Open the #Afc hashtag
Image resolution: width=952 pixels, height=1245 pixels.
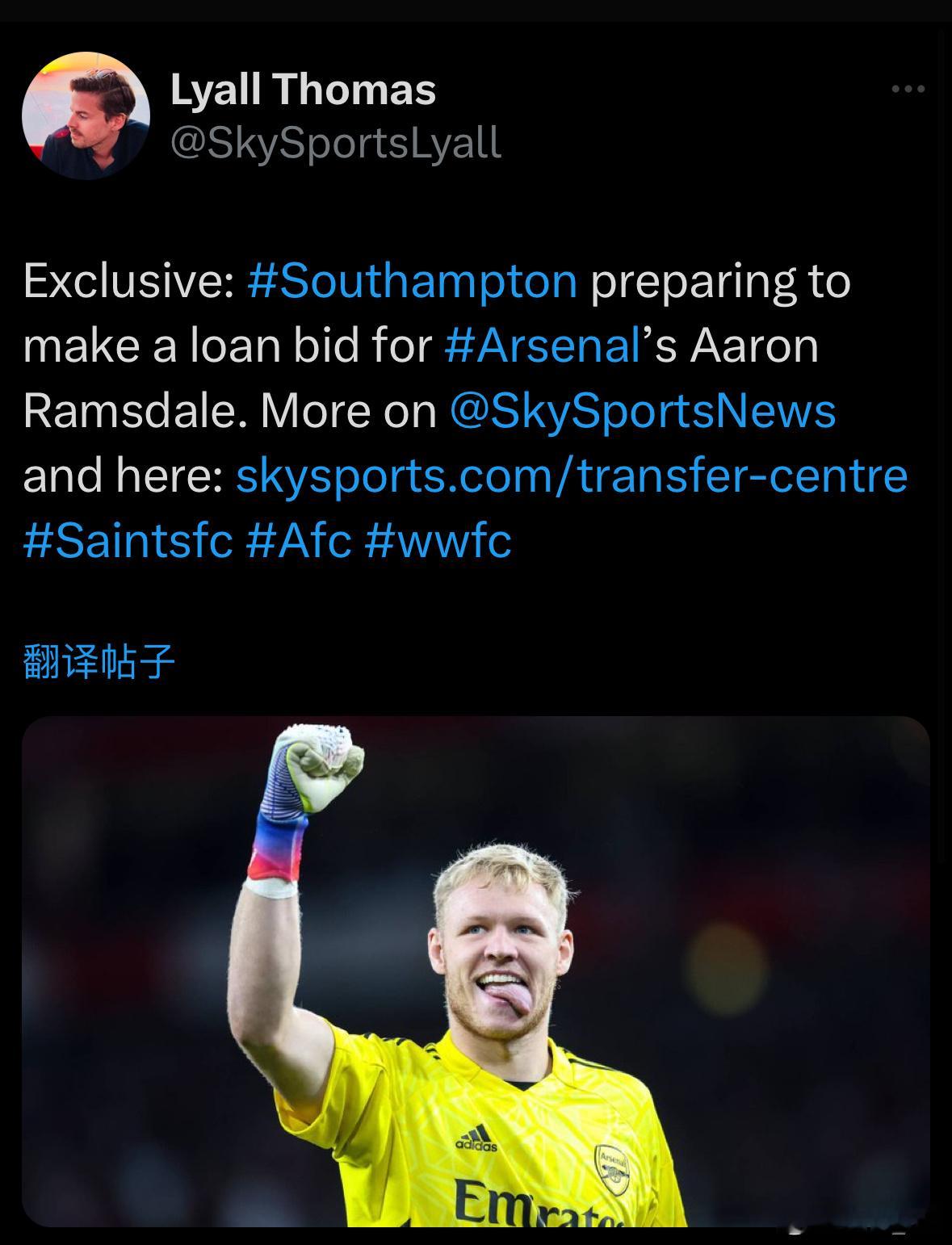point(299,540)
